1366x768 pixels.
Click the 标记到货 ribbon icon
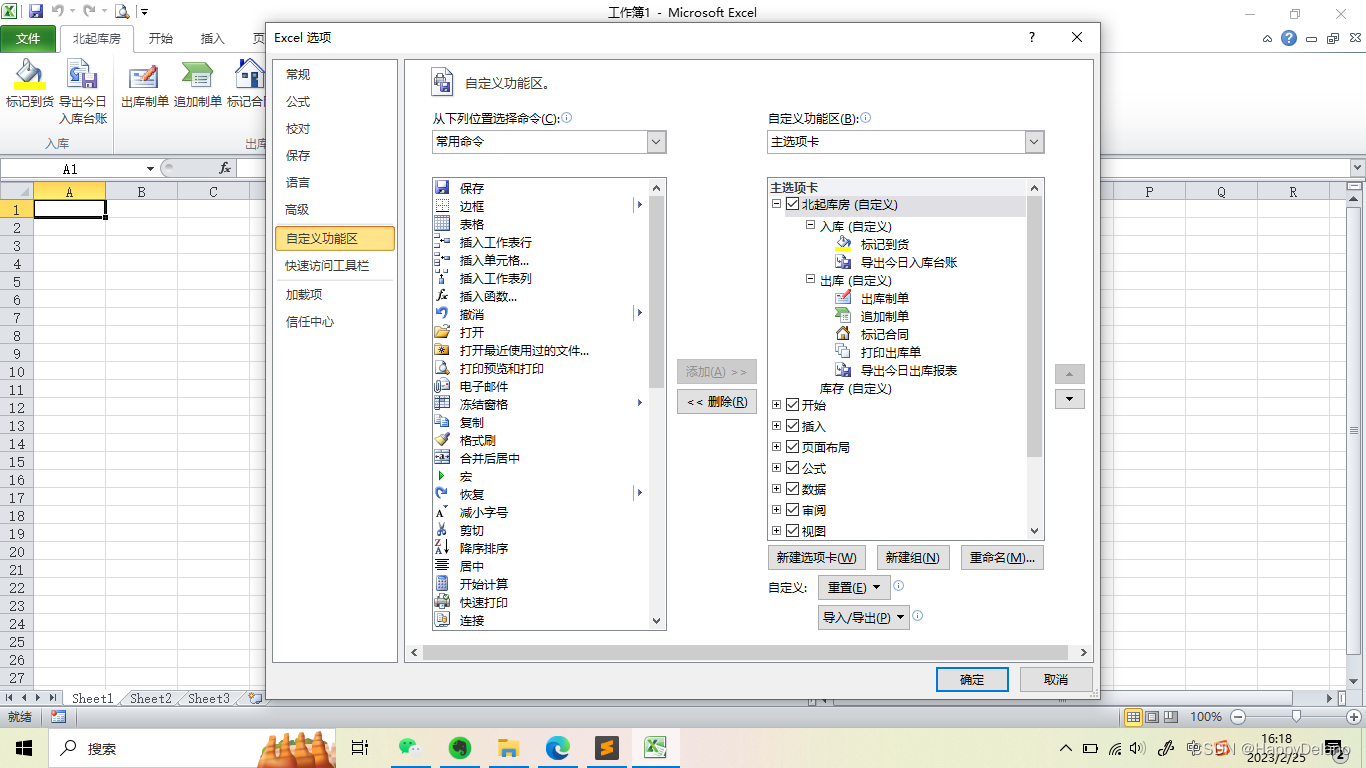coord(30,84)
